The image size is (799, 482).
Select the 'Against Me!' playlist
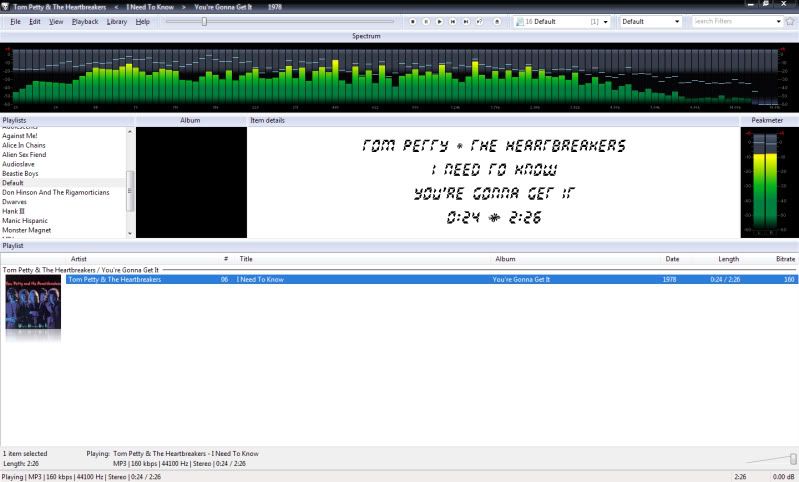(x=19, y=136)
